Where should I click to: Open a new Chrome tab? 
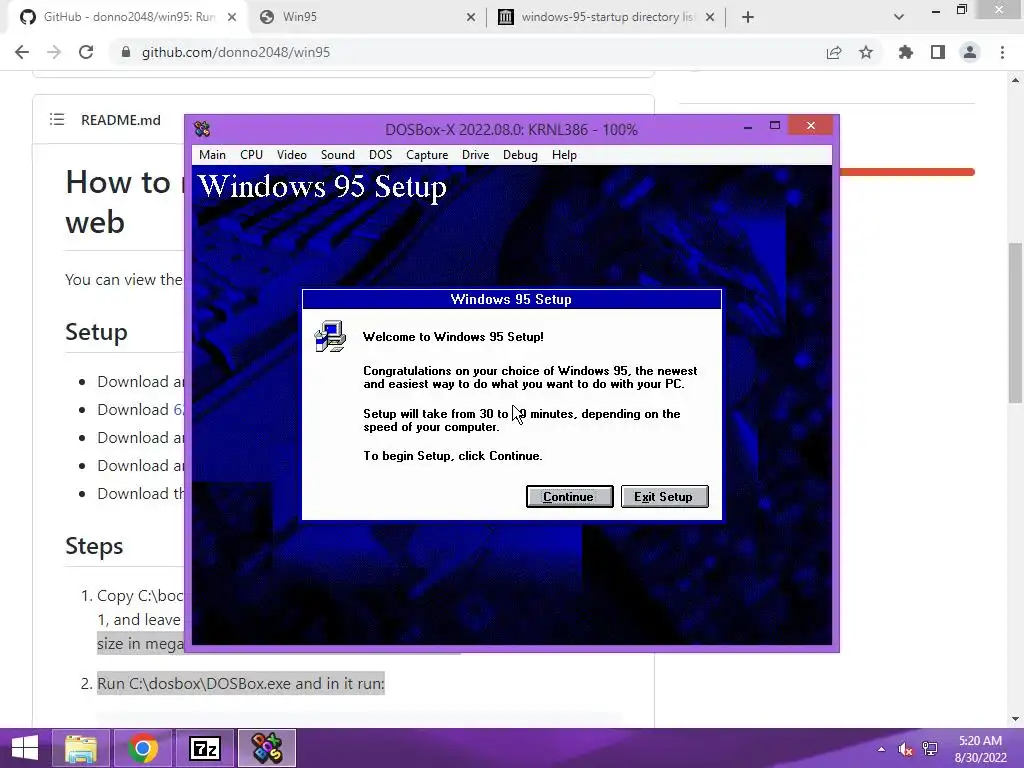tap(748, 17)
